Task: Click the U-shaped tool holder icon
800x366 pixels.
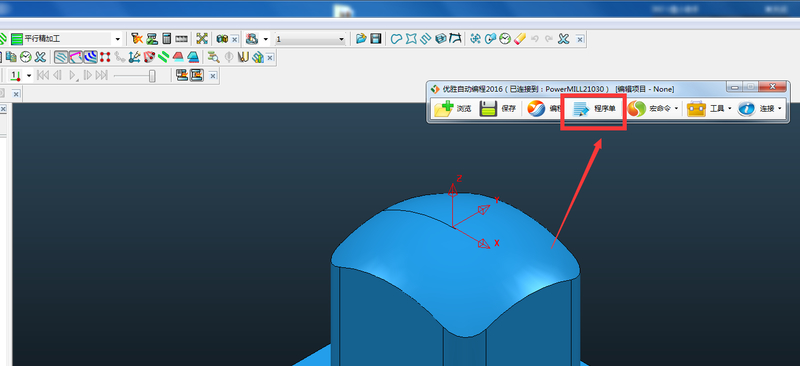Action: (243, 57)
